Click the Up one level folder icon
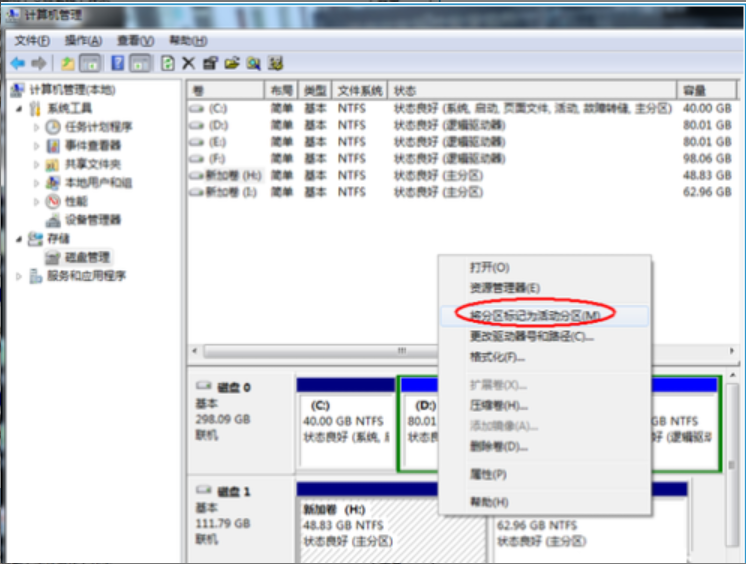Image resolution: width=746 pixels, height=564 pixels. (x=68, y=63)
